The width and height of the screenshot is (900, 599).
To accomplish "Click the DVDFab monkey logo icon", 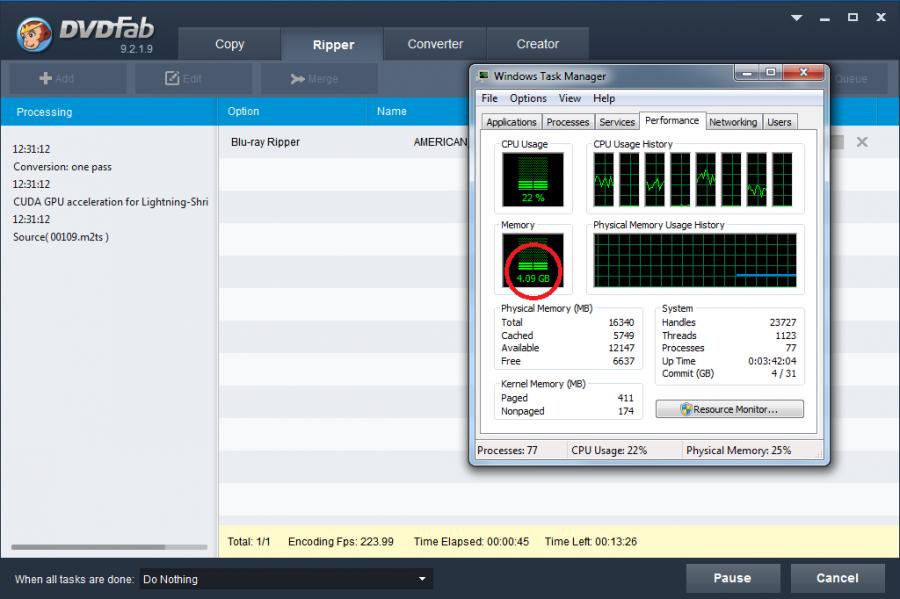I will (34, 34).
